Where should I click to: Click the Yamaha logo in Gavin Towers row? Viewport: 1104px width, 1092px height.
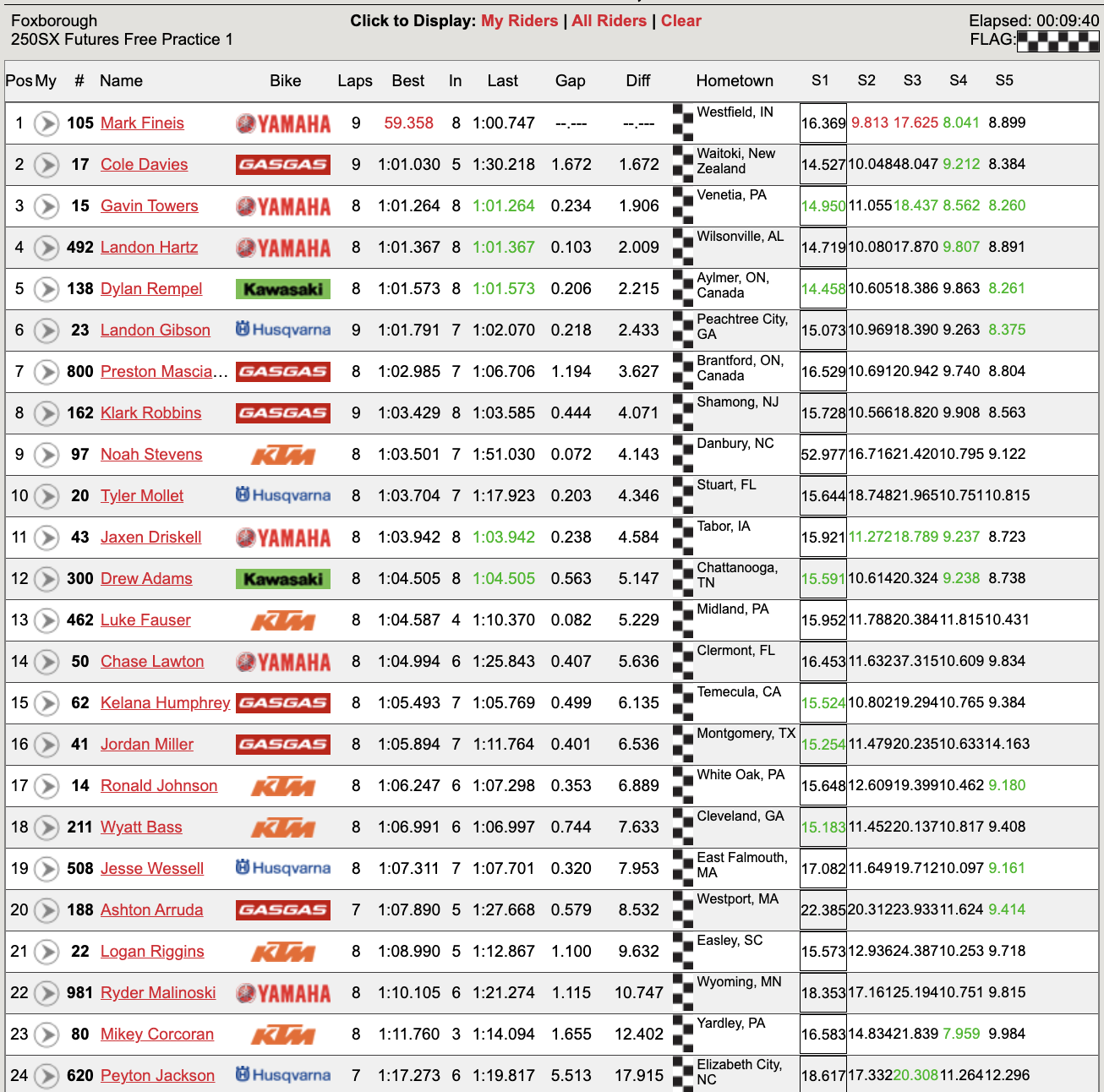tap(283, 206)
